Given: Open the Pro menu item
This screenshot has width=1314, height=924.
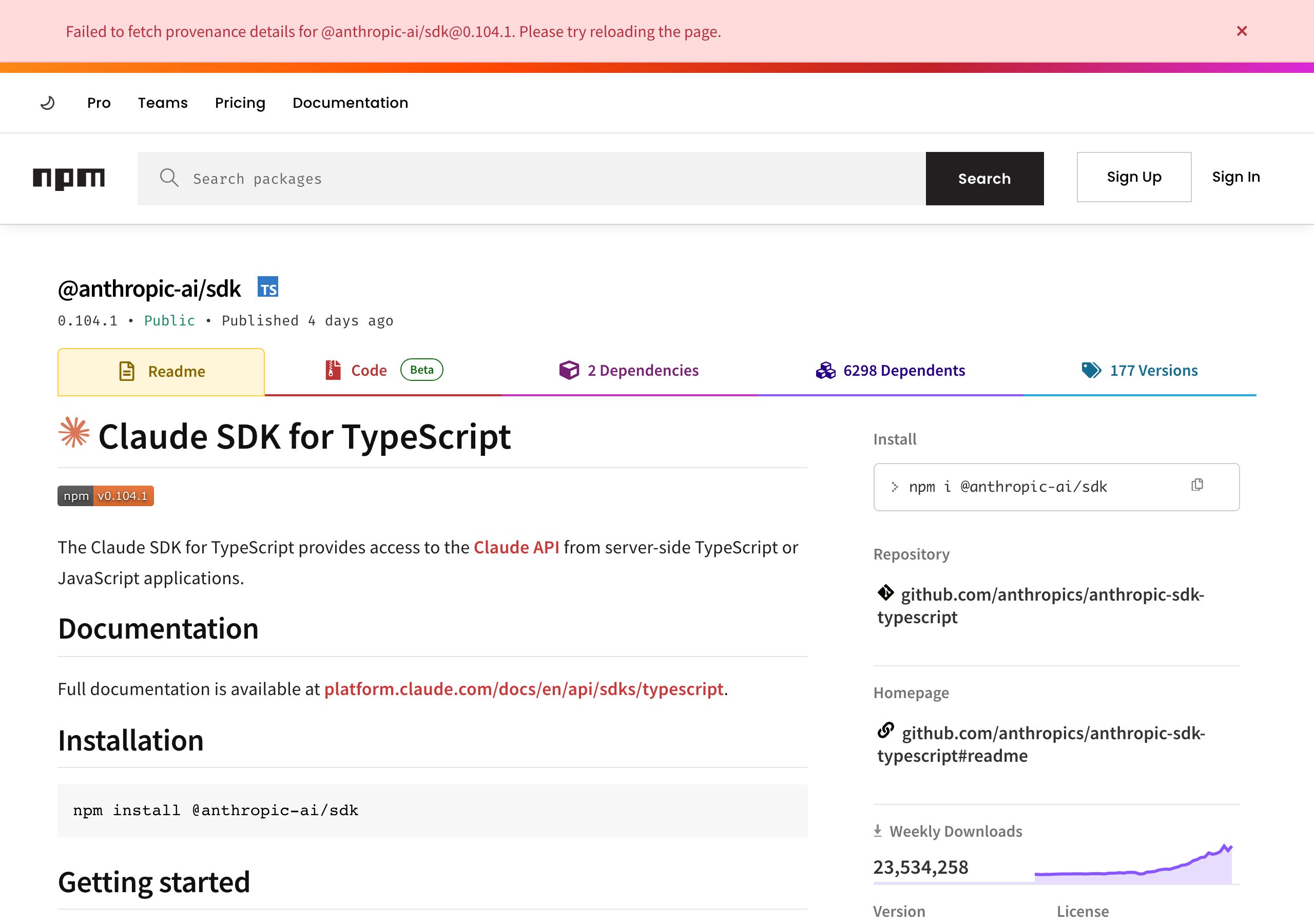Looking at the screenshot, I should point(99,103).
